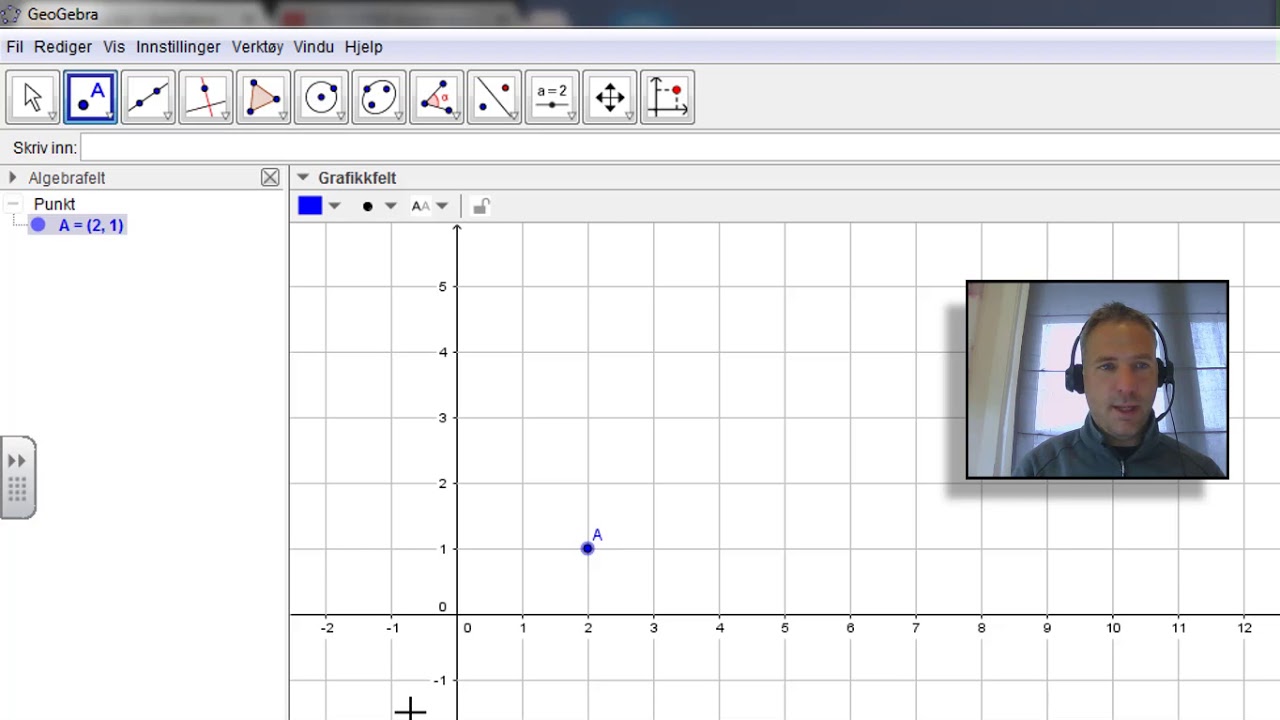This screenshot has height=720, width=1280.
Task: Select the Polygon tool
Action: 264,97
